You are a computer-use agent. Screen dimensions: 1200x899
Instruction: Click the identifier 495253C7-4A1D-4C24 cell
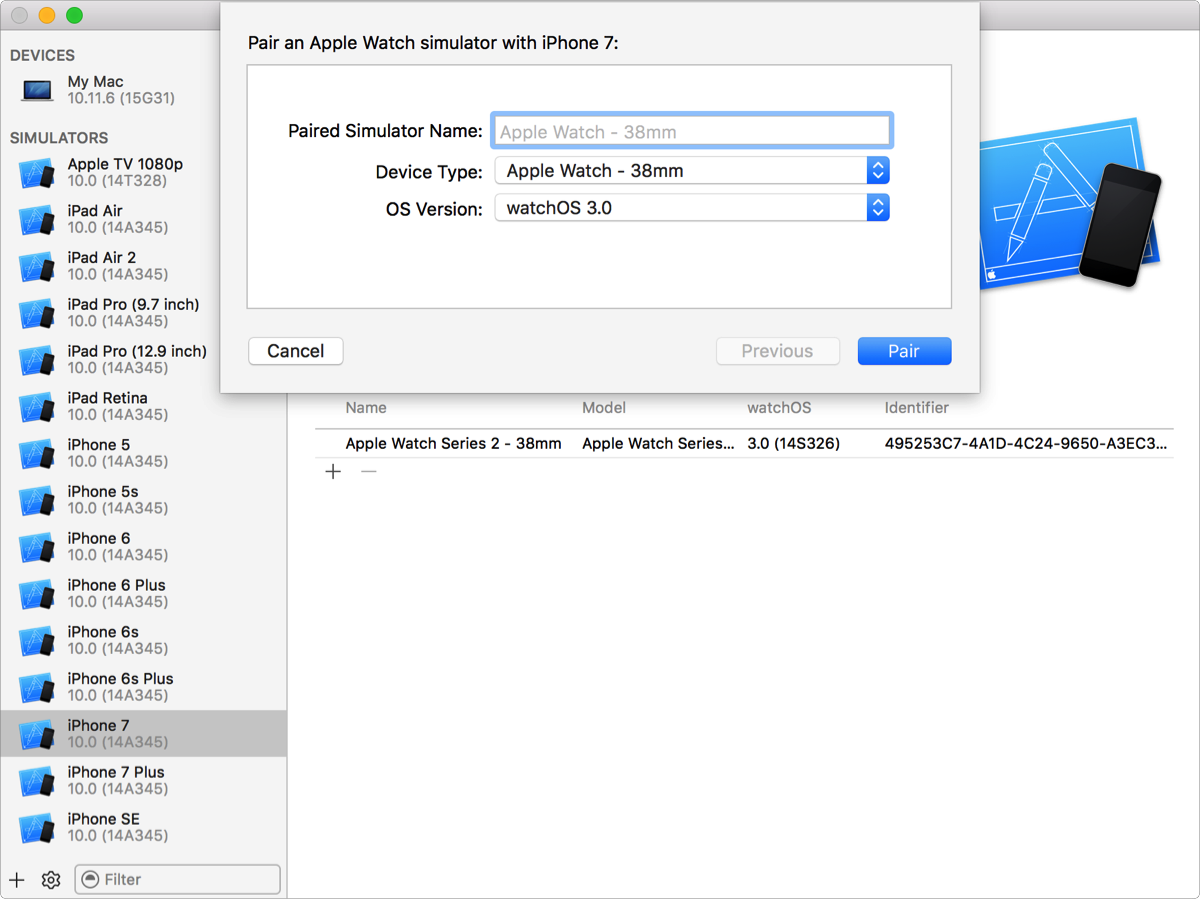(1026, 443)
